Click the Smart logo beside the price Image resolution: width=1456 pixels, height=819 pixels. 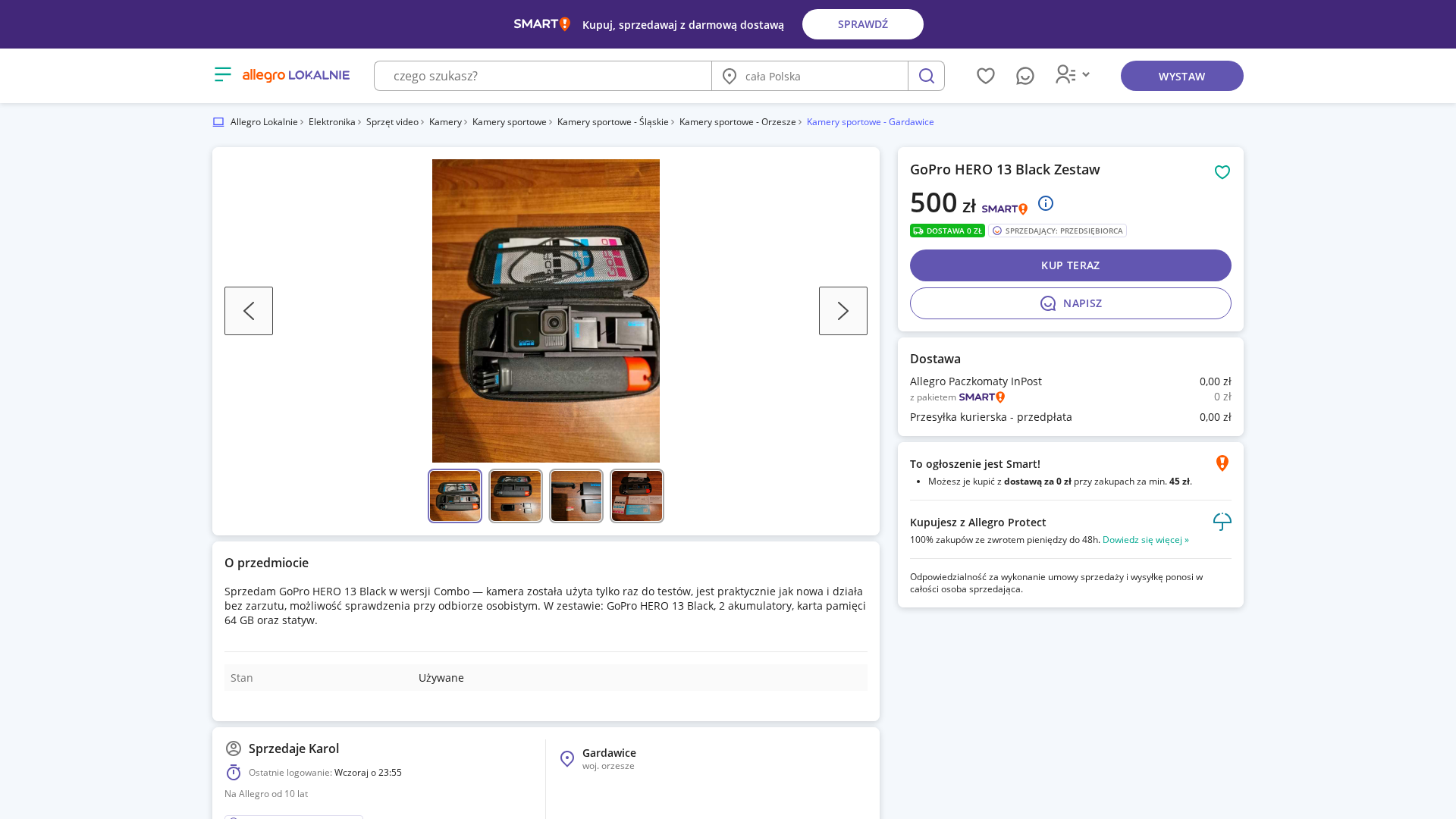click(x=1005, y=209)
